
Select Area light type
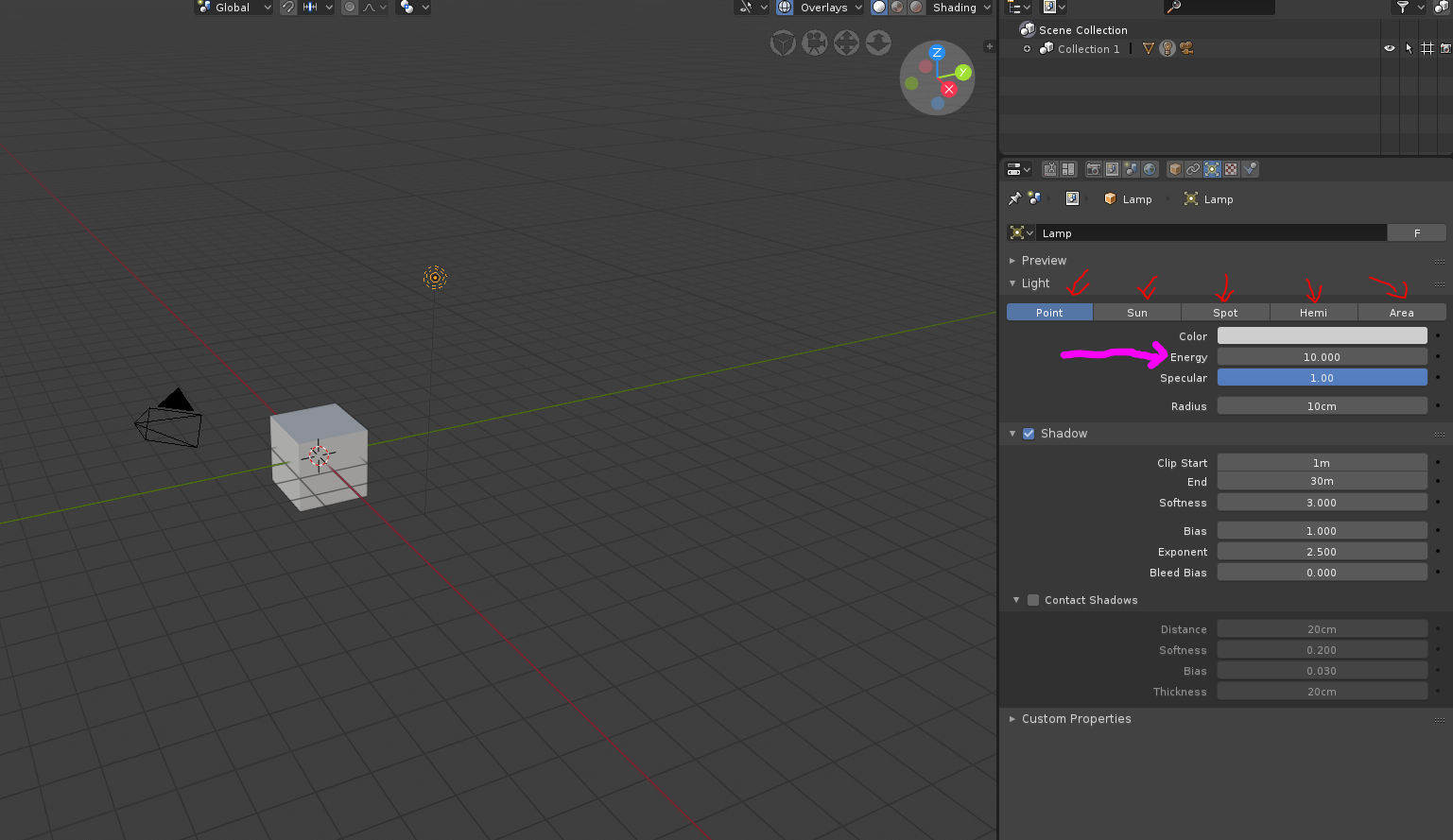[x=1402, y=313]
